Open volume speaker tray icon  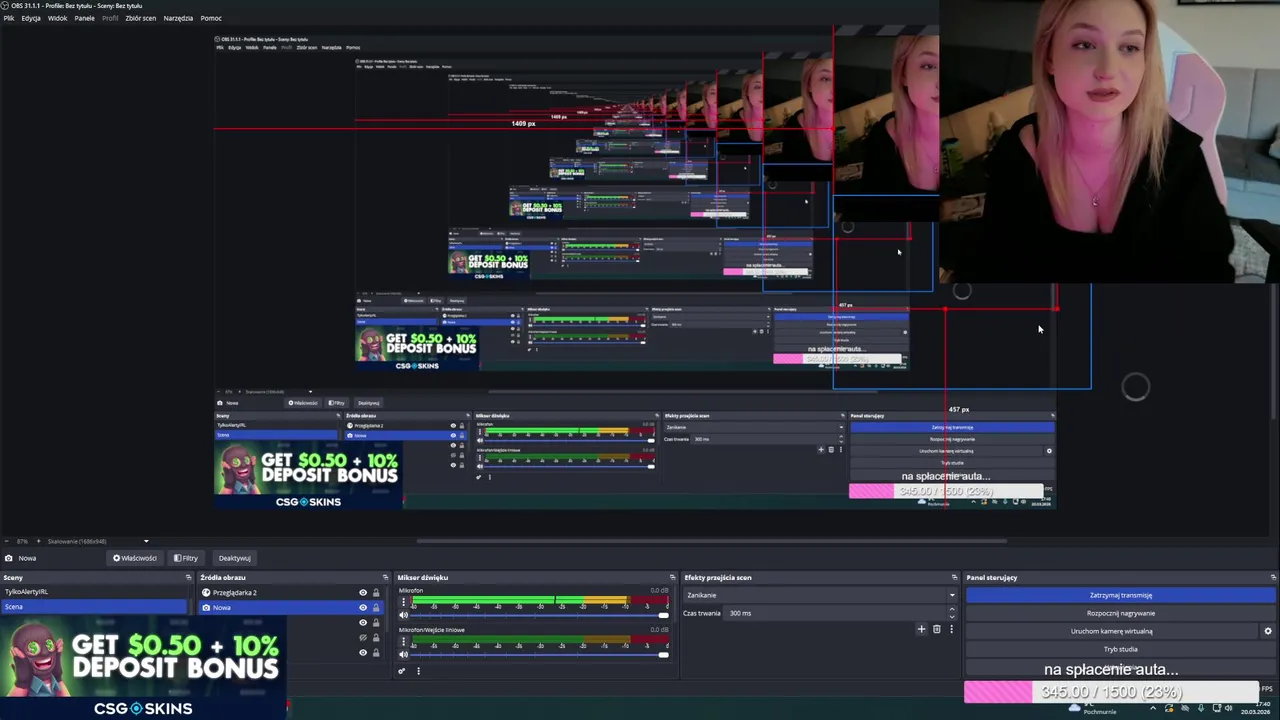[x=1229, y=708]
